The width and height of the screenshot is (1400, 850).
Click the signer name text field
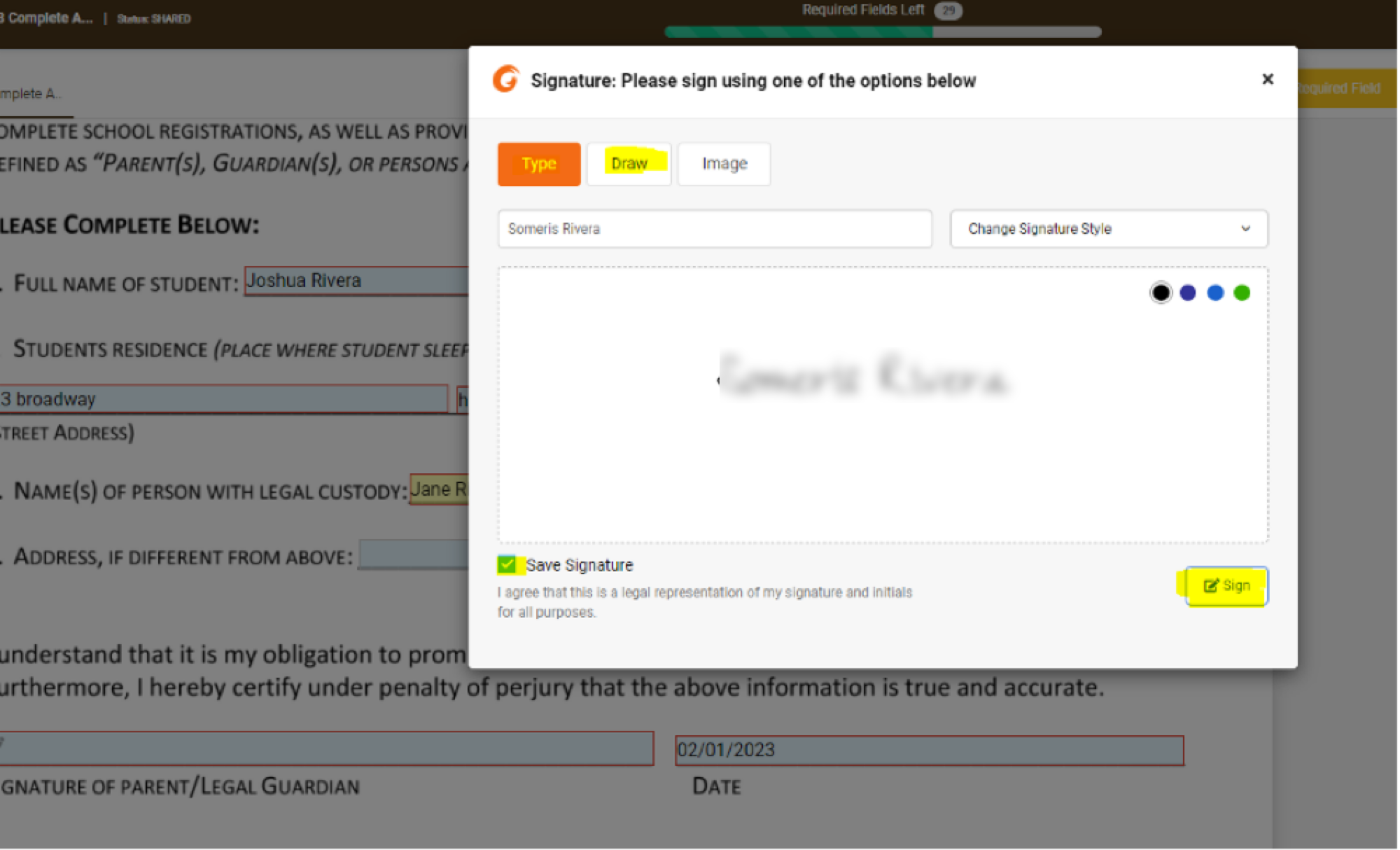pos(714,228)
